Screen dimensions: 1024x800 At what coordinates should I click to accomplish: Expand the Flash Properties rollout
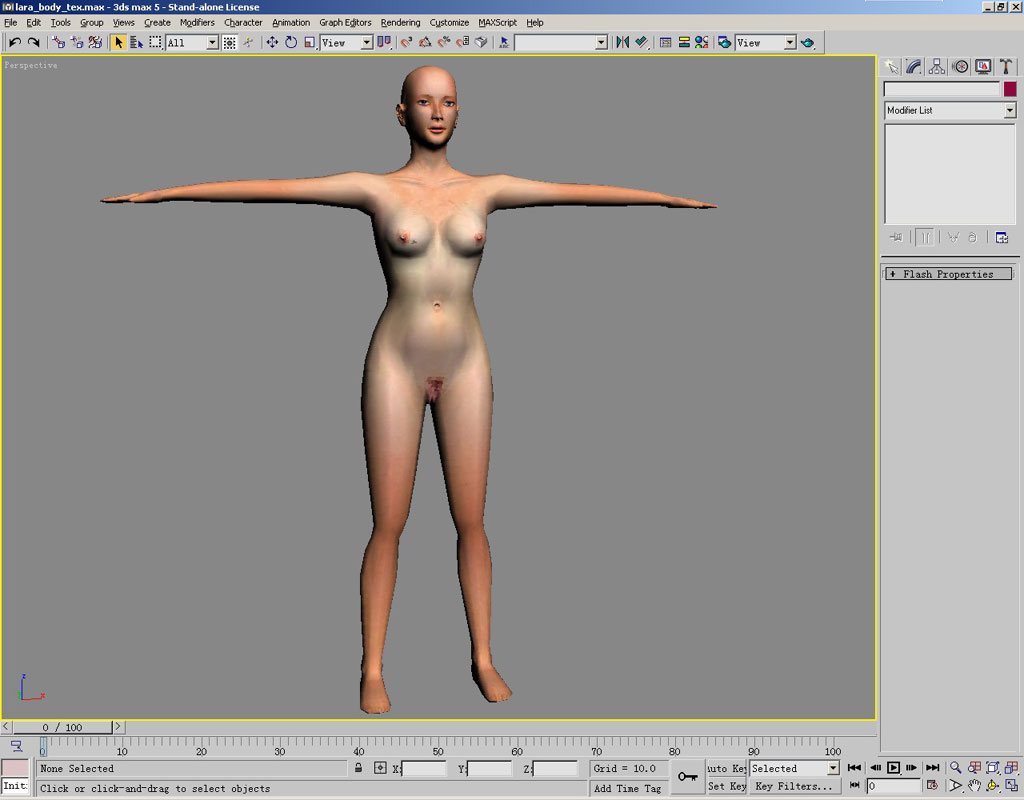tap(948, 274)
